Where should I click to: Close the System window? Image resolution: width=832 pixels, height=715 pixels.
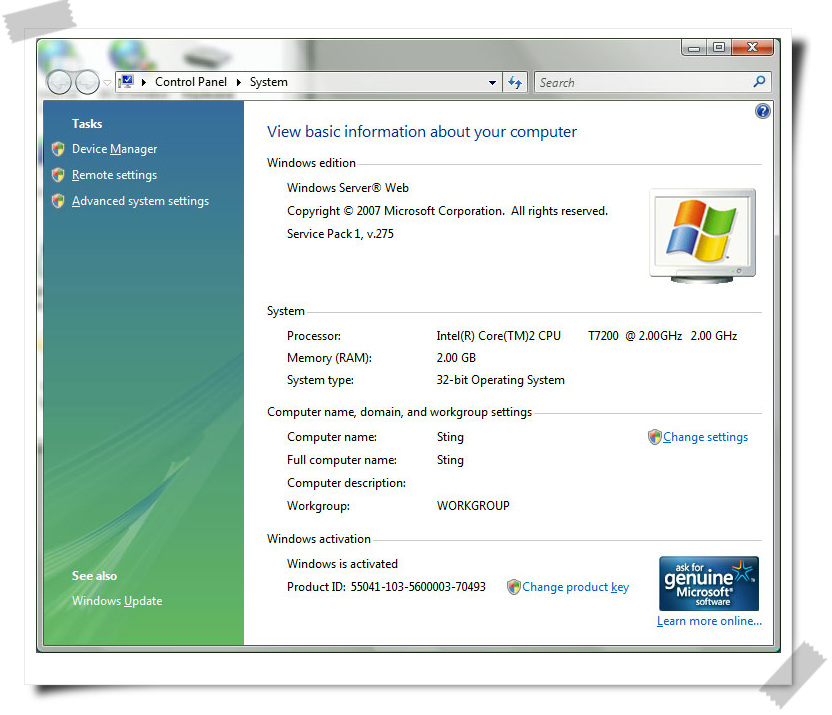click(x=752, y=48)
